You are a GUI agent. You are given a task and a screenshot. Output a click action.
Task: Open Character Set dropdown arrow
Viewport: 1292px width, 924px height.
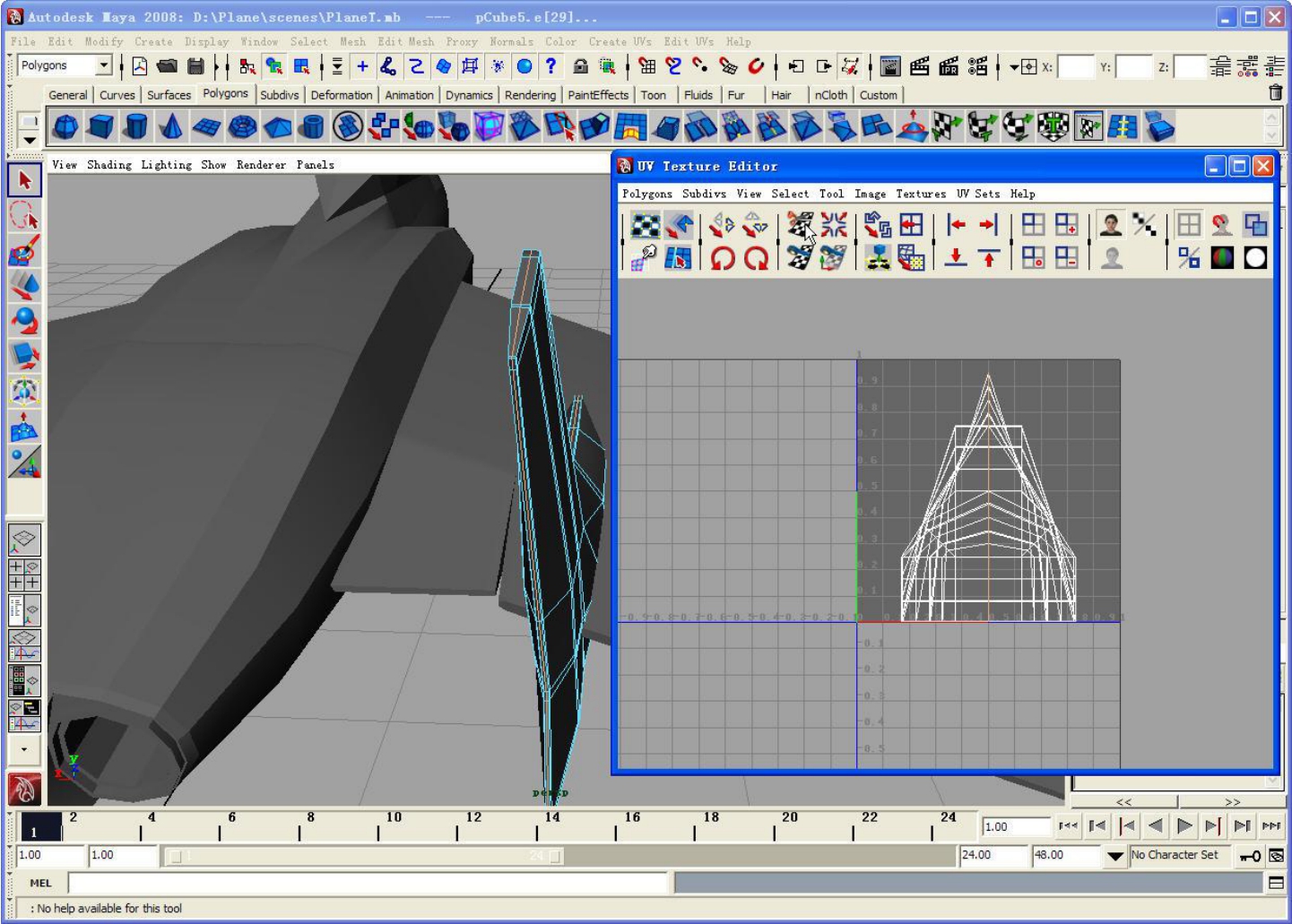tap(1114, 856)
